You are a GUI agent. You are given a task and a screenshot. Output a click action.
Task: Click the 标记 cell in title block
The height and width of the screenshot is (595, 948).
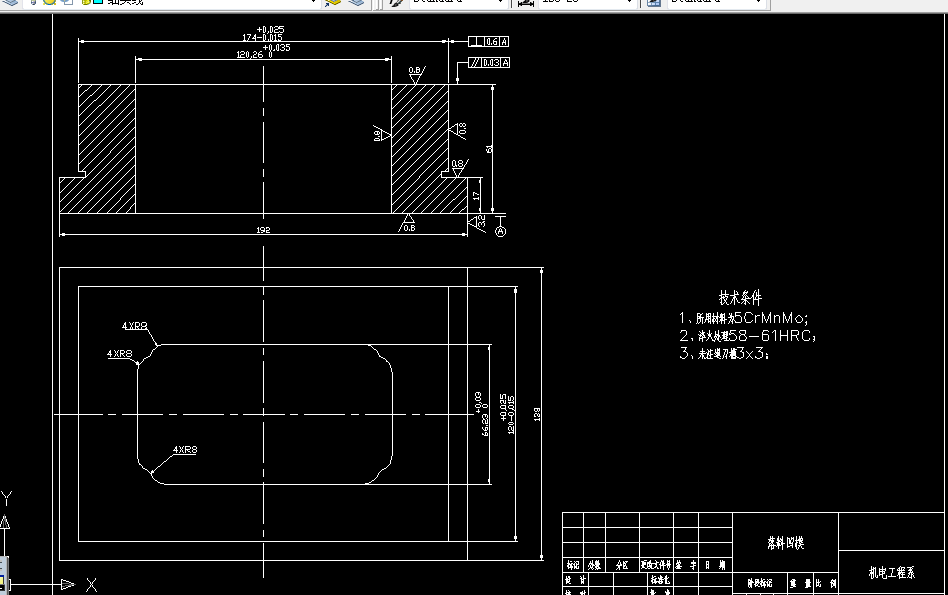coord(573,565)
